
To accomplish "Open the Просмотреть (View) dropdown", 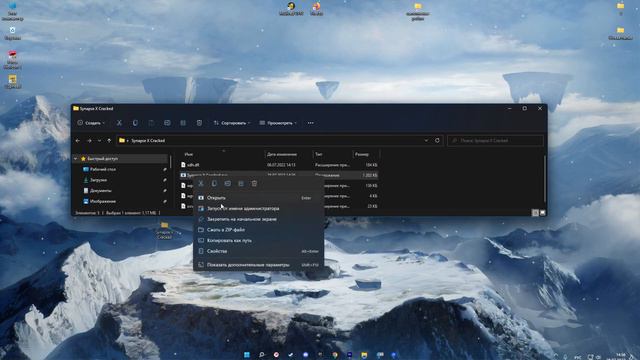I will tap(278, 123).
